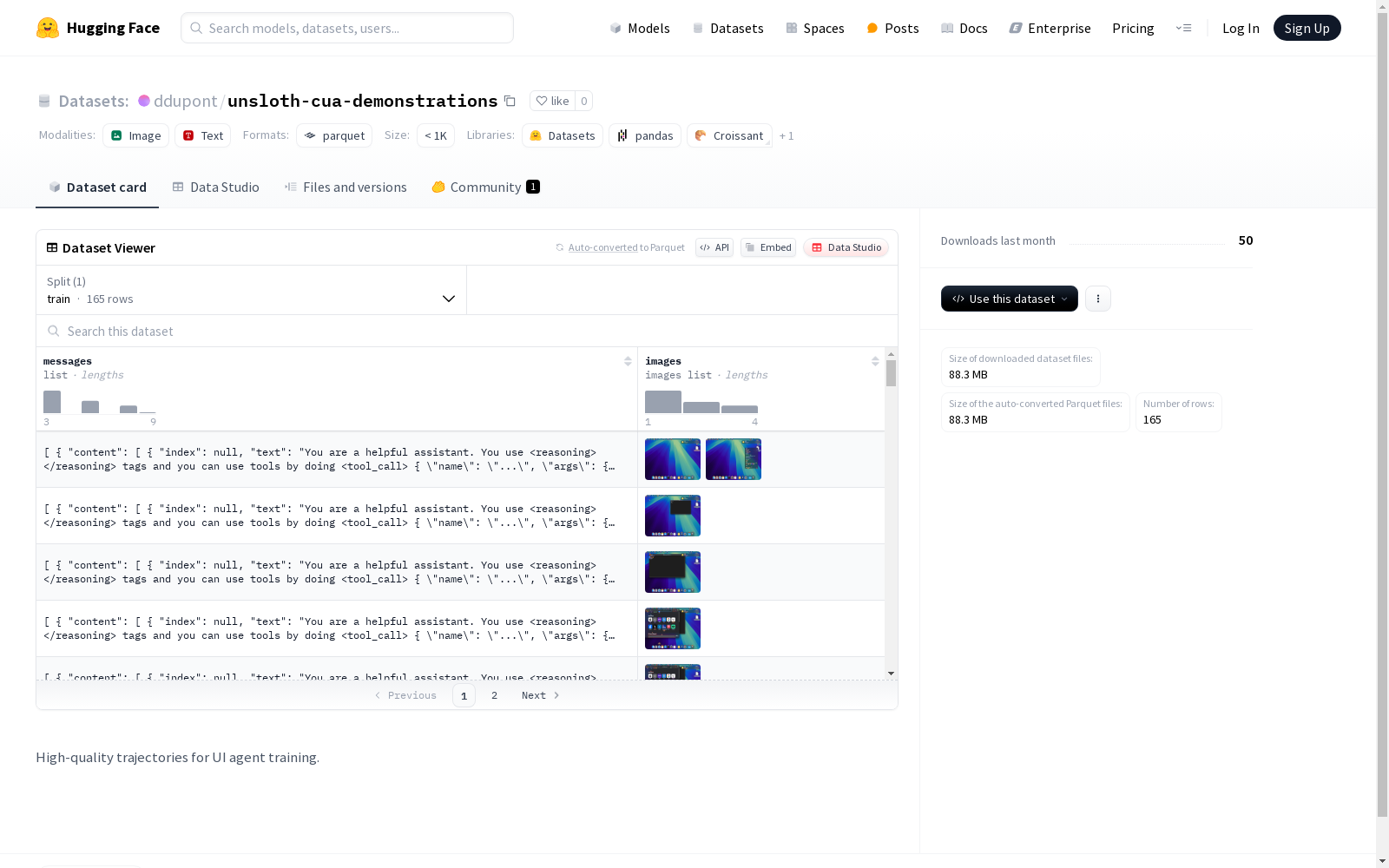Click the messages lengths histogram first bar
The width and height of the screenshot is (1389, 868).
click(52, 402)
